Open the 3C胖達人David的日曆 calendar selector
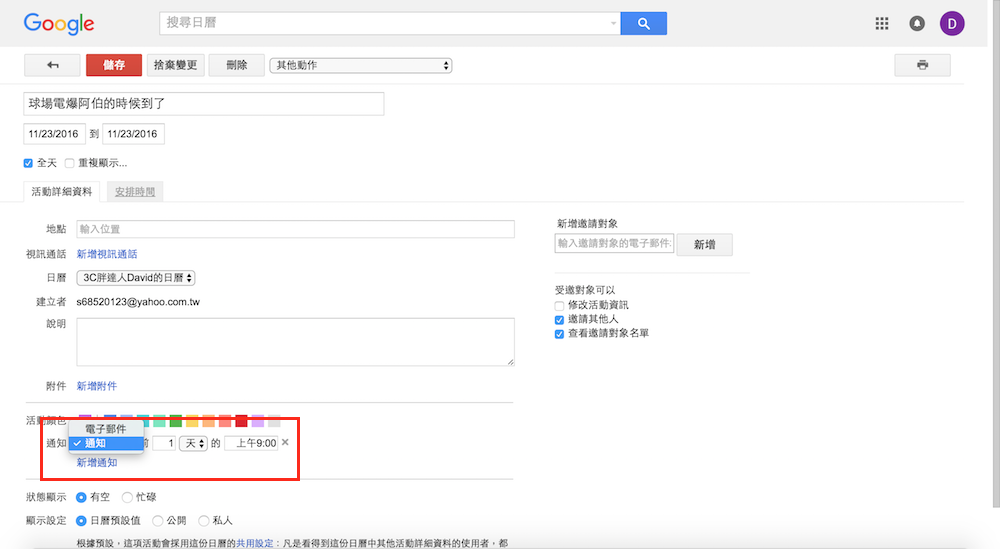 (x=136, y=278)
